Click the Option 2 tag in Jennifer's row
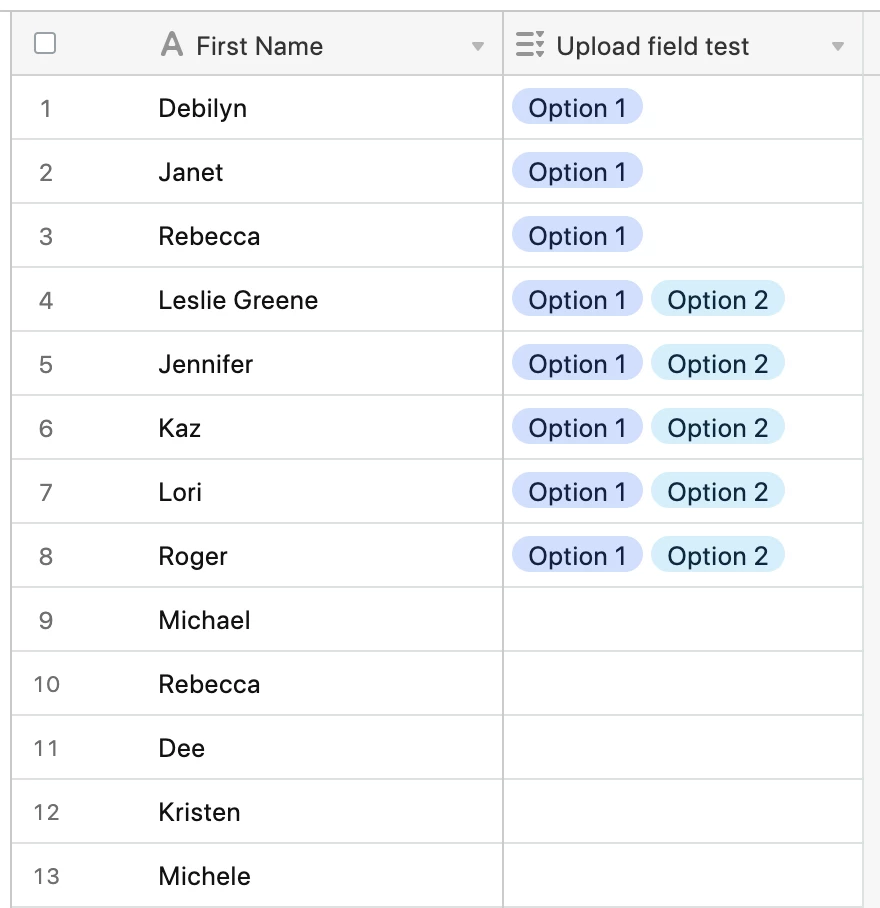This screenshot has width=880, height=908. (717, 364)
